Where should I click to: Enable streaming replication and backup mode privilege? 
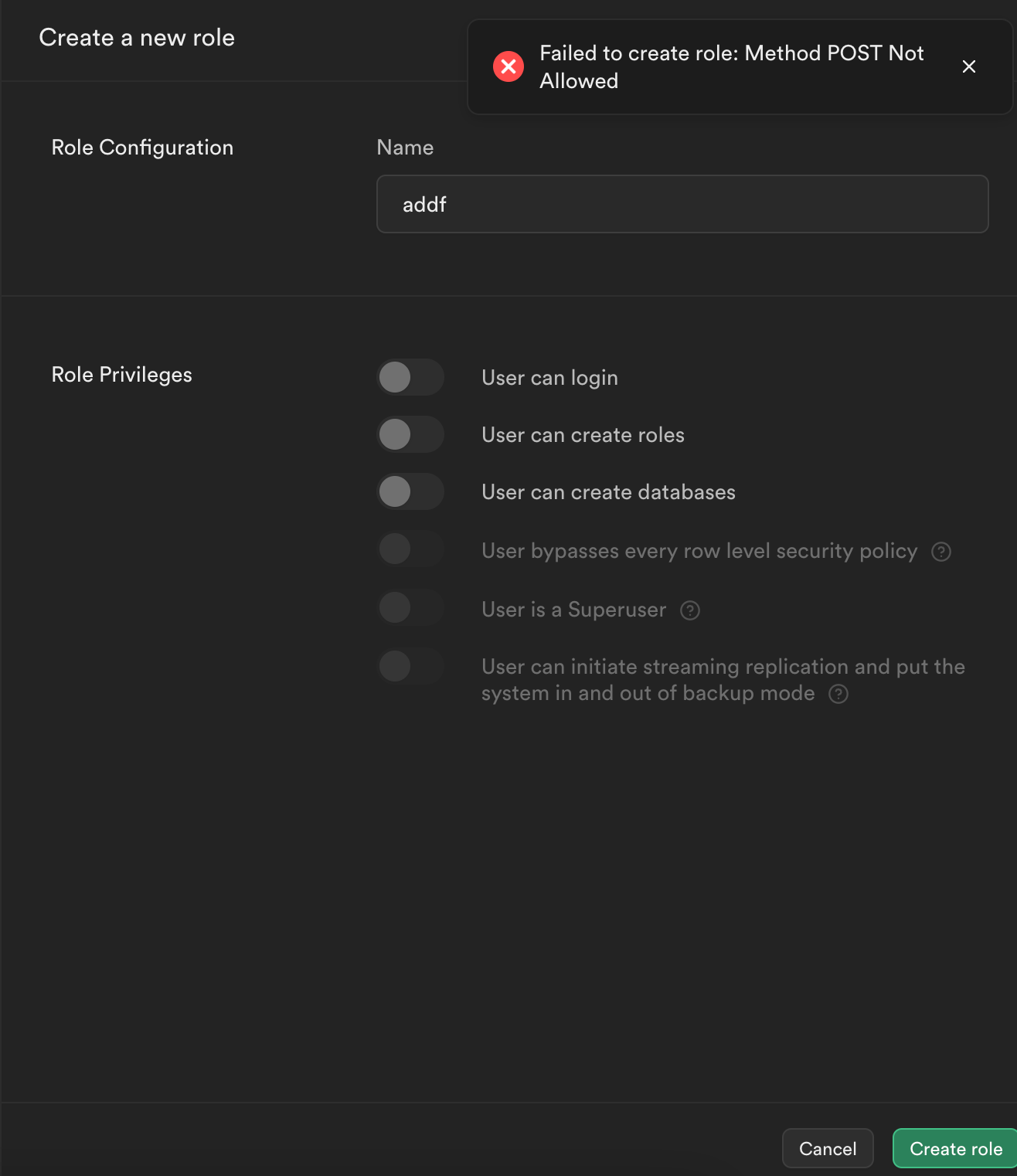pyautogui.click(x=410, y=666)
